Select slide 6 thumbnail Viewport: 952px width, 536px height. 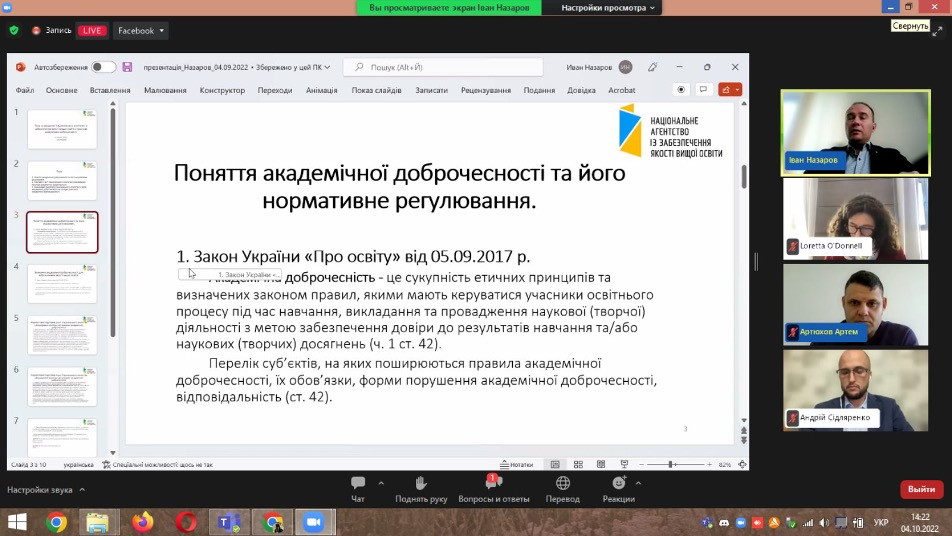(62, 387)
